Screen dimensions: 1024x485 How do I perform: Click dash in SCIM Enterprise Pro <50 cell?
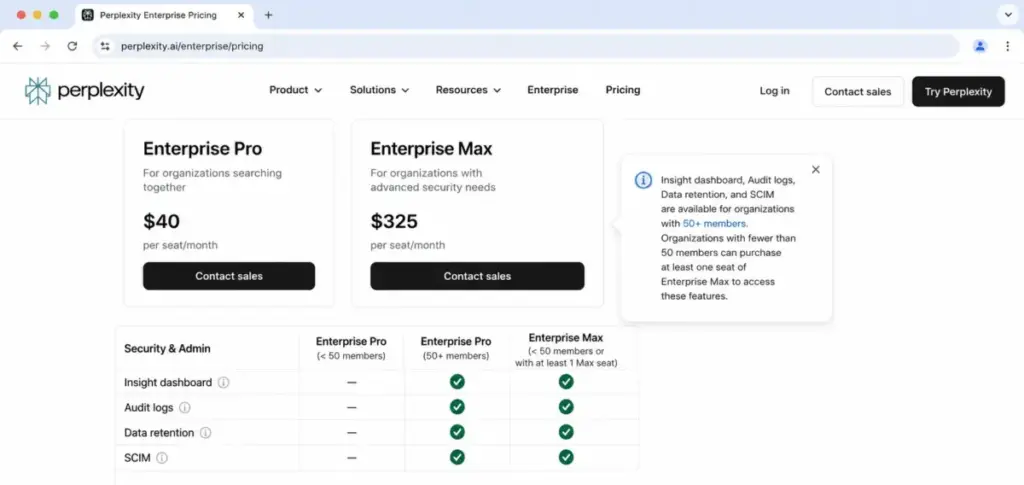coord(351,458)
